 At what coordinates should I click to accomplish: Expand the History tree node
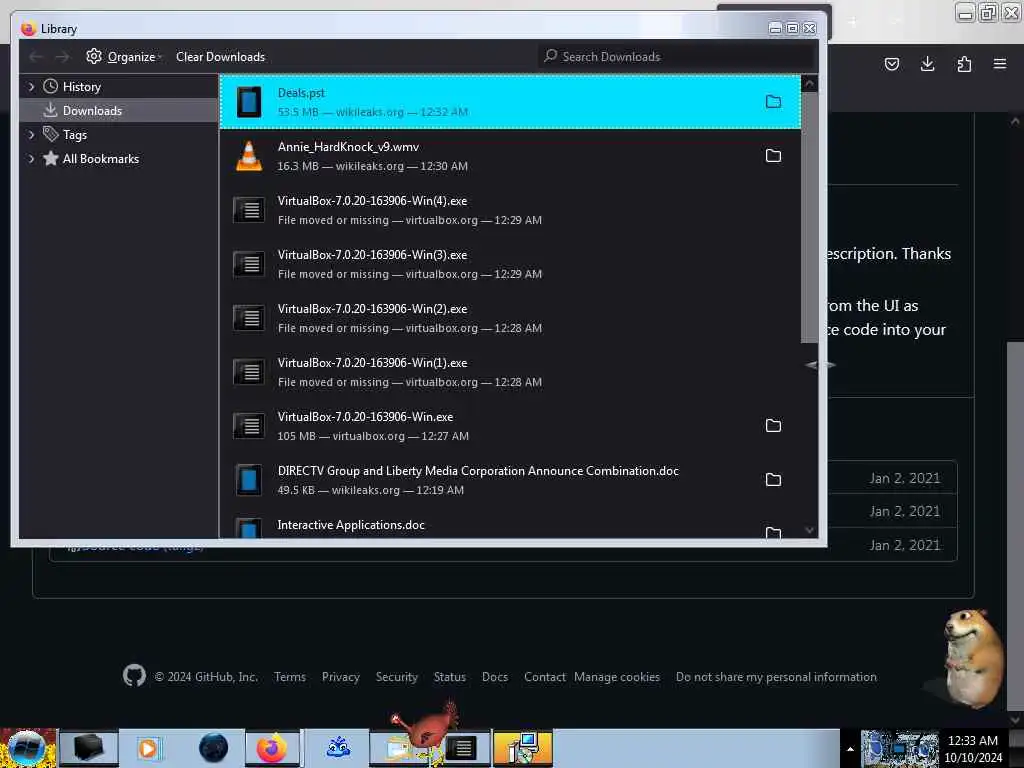click(31, 86)
